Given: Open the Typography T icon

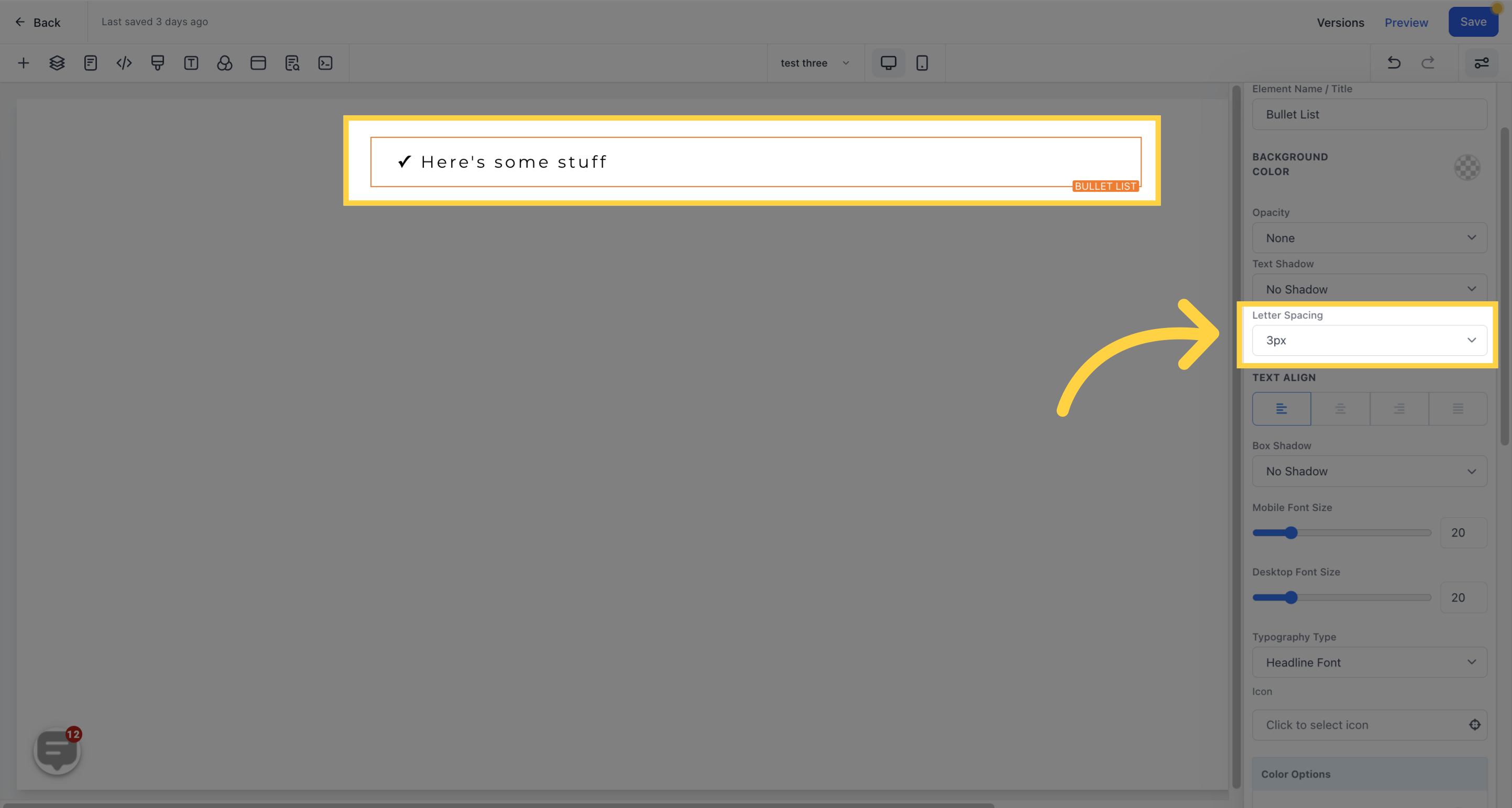Looking at the screenshot, I should click(191, 63).
